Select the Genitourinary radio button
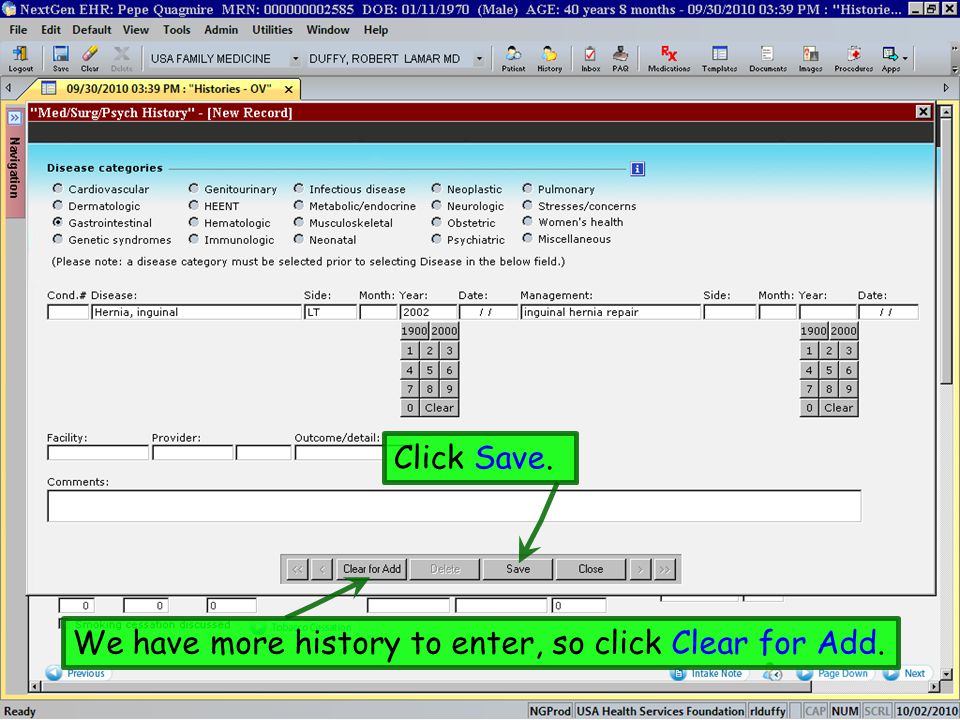 pyautogui.click(x=193, y=189)
